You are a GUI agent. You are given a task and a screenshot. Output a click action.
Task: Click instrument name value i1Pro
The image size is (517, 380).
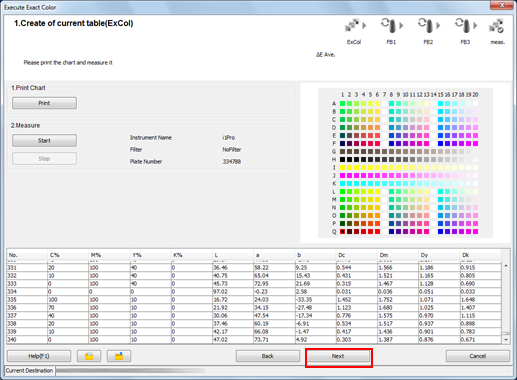pos(229,138)
